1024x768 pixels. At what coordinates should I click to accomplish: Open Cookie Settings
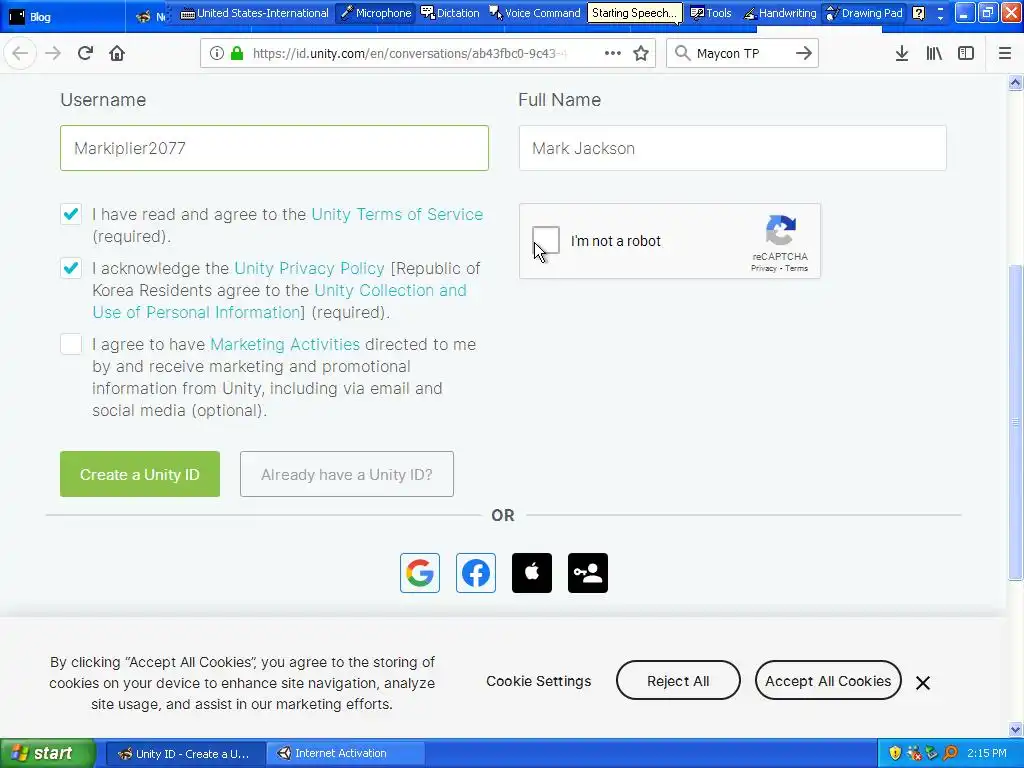539,681
